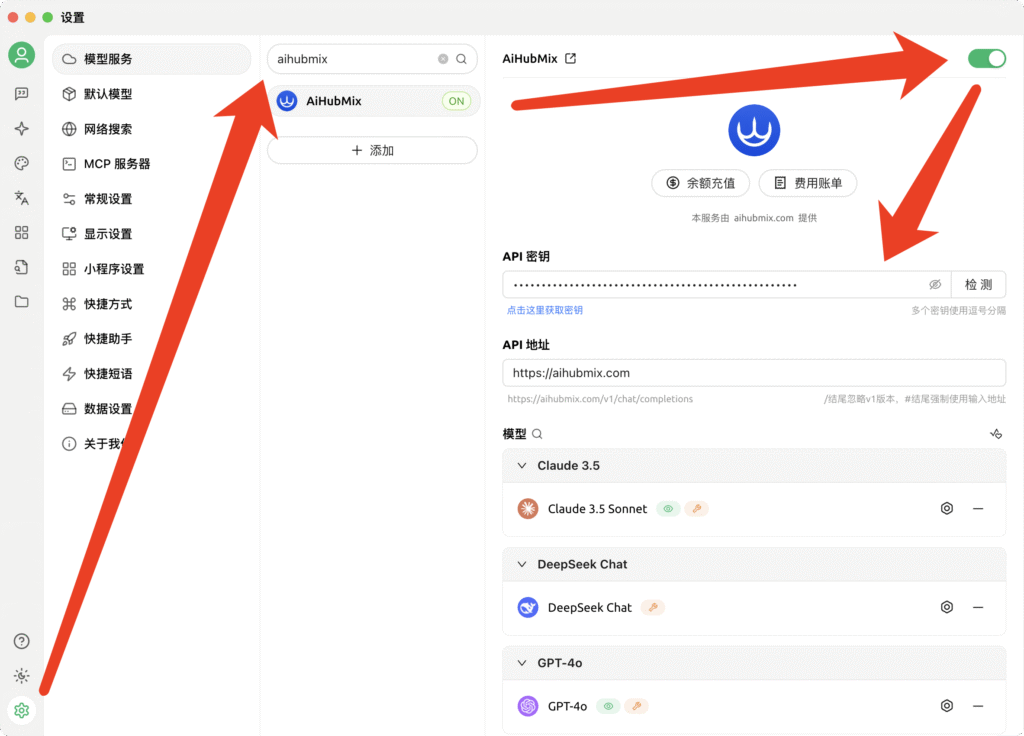1024x736 pixels.
Task: Click the API 地址 input field
Action: [x=754, y=373]
